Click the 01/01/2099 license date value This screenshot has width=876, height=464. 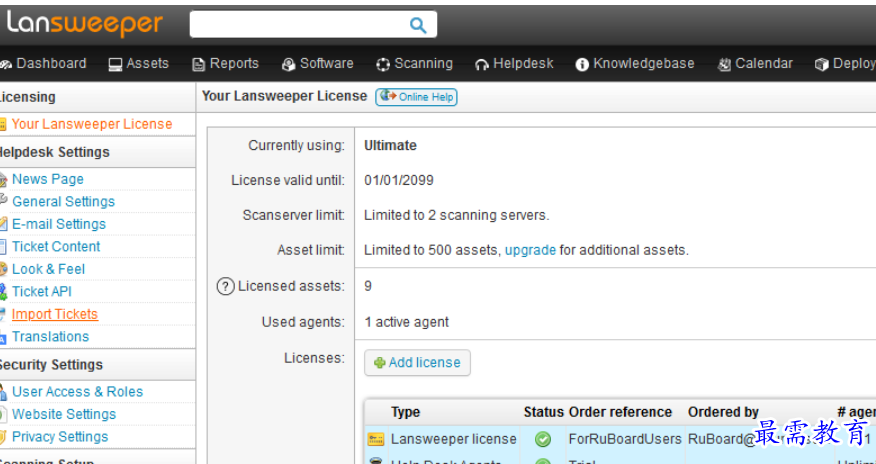point(399,180)
